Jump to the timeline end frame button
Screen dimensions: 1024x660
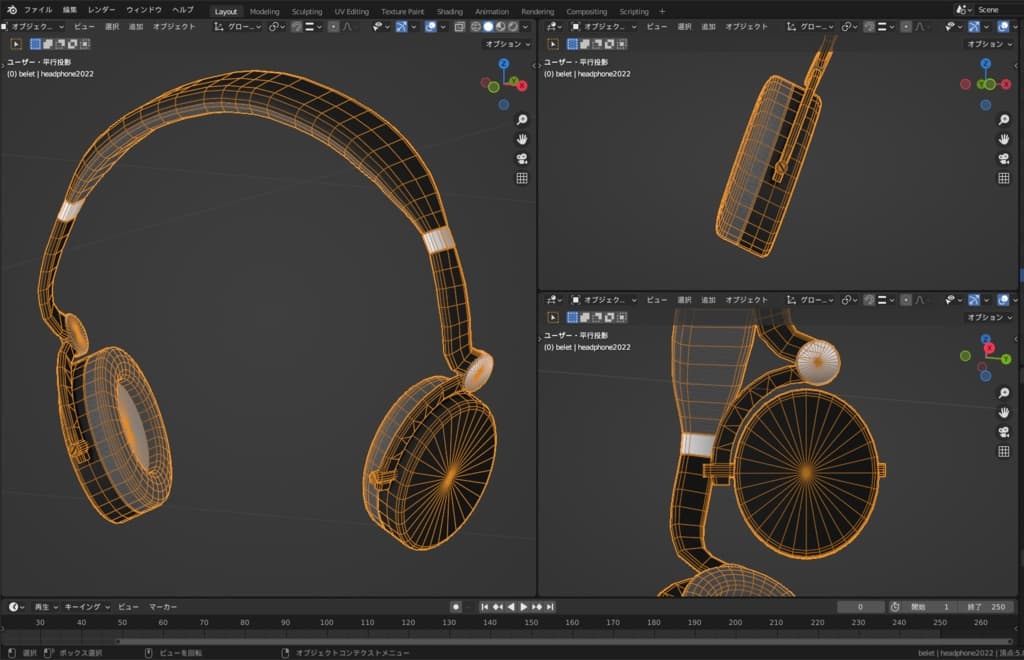tap(550, 607)
